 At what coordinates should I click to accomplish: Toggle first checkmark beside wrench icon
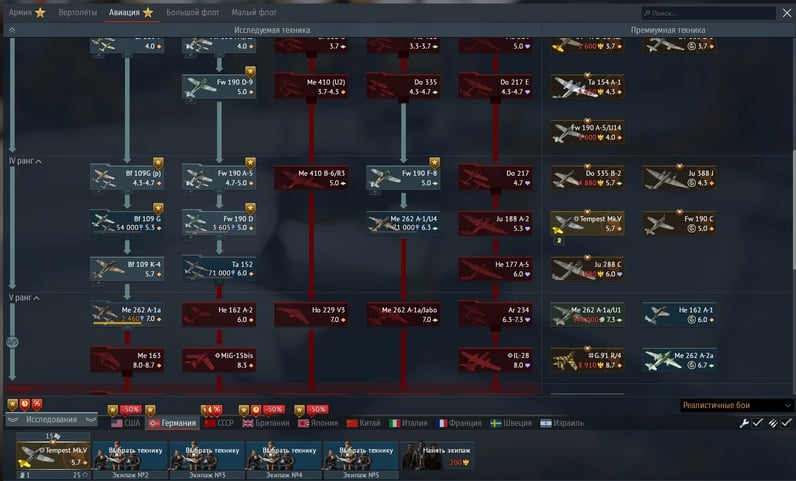[x=757, y=424]
